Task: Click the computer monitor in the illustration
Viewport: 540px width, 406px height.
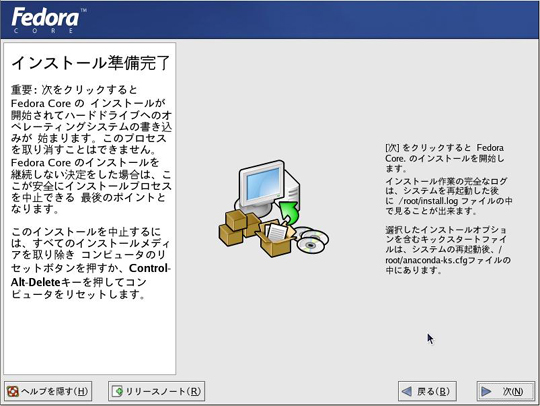Action: coord(263,184)
